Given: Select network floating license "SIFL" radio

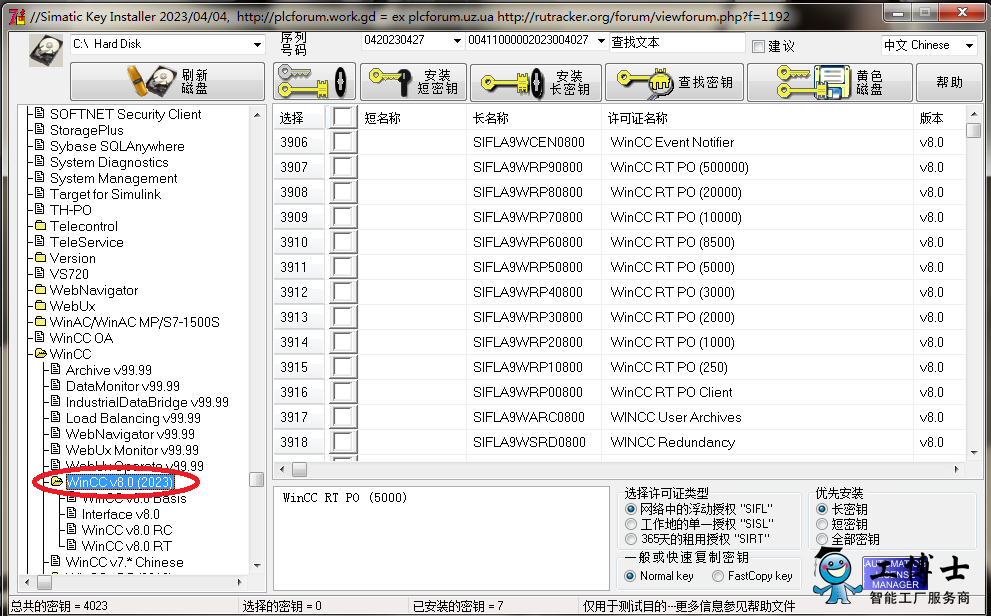Looking at the screenshot, I should (631, 509).
